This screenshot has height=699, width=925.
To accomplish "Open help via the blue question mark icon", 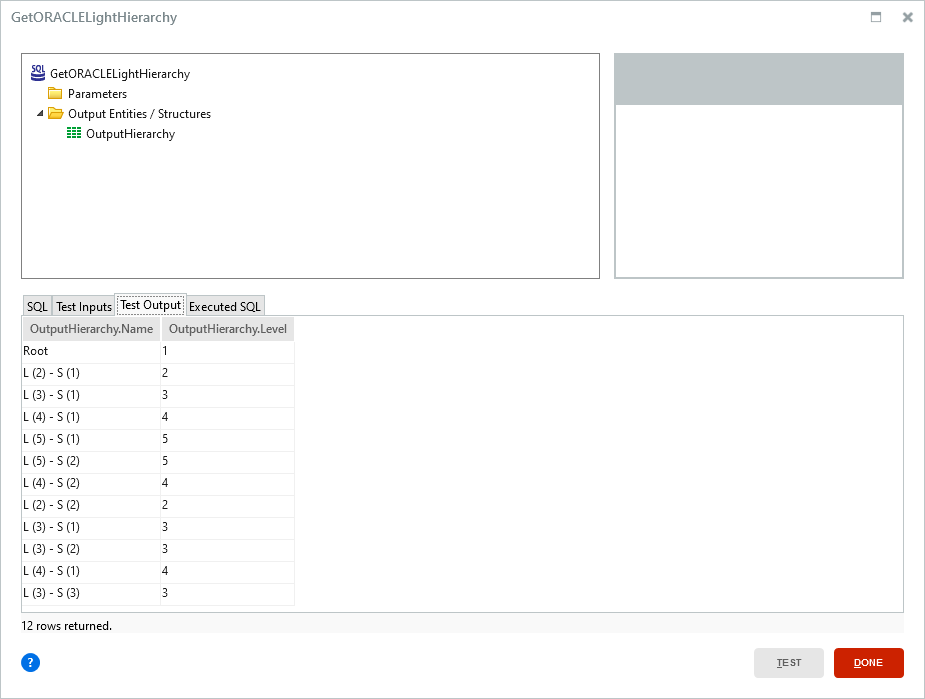I will 30,662.
